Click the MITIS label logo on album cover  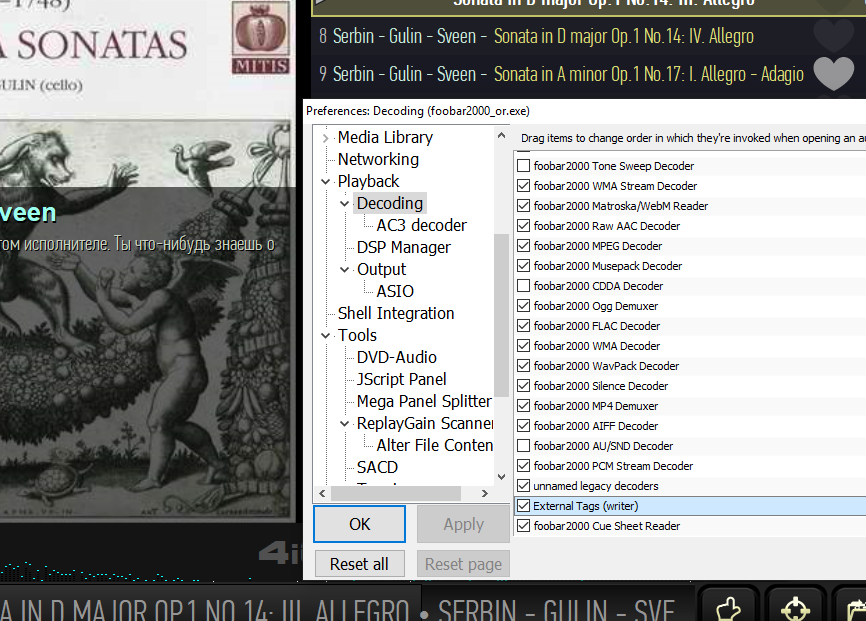(261, 39)
